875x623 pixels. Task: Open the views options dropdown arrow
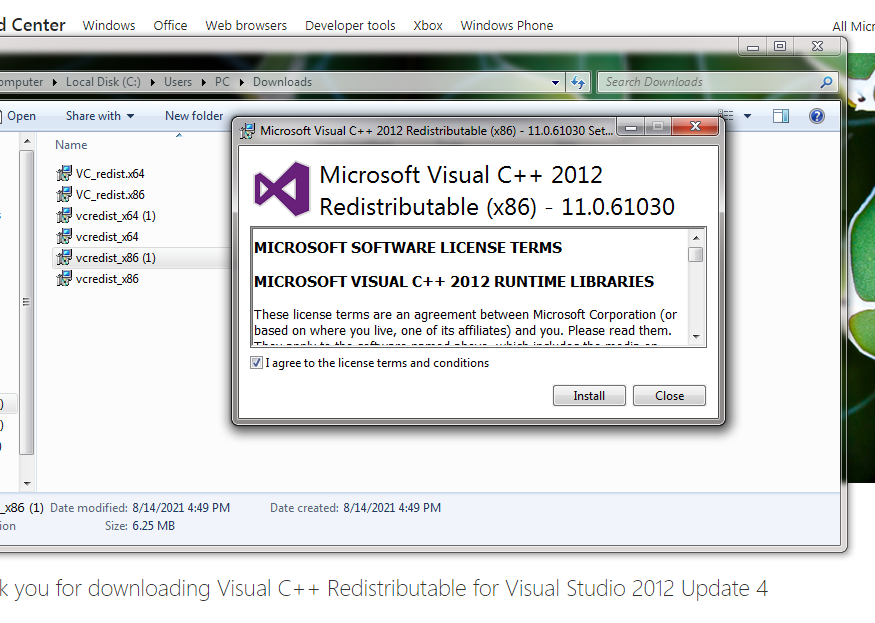click(x=747, y=116)
